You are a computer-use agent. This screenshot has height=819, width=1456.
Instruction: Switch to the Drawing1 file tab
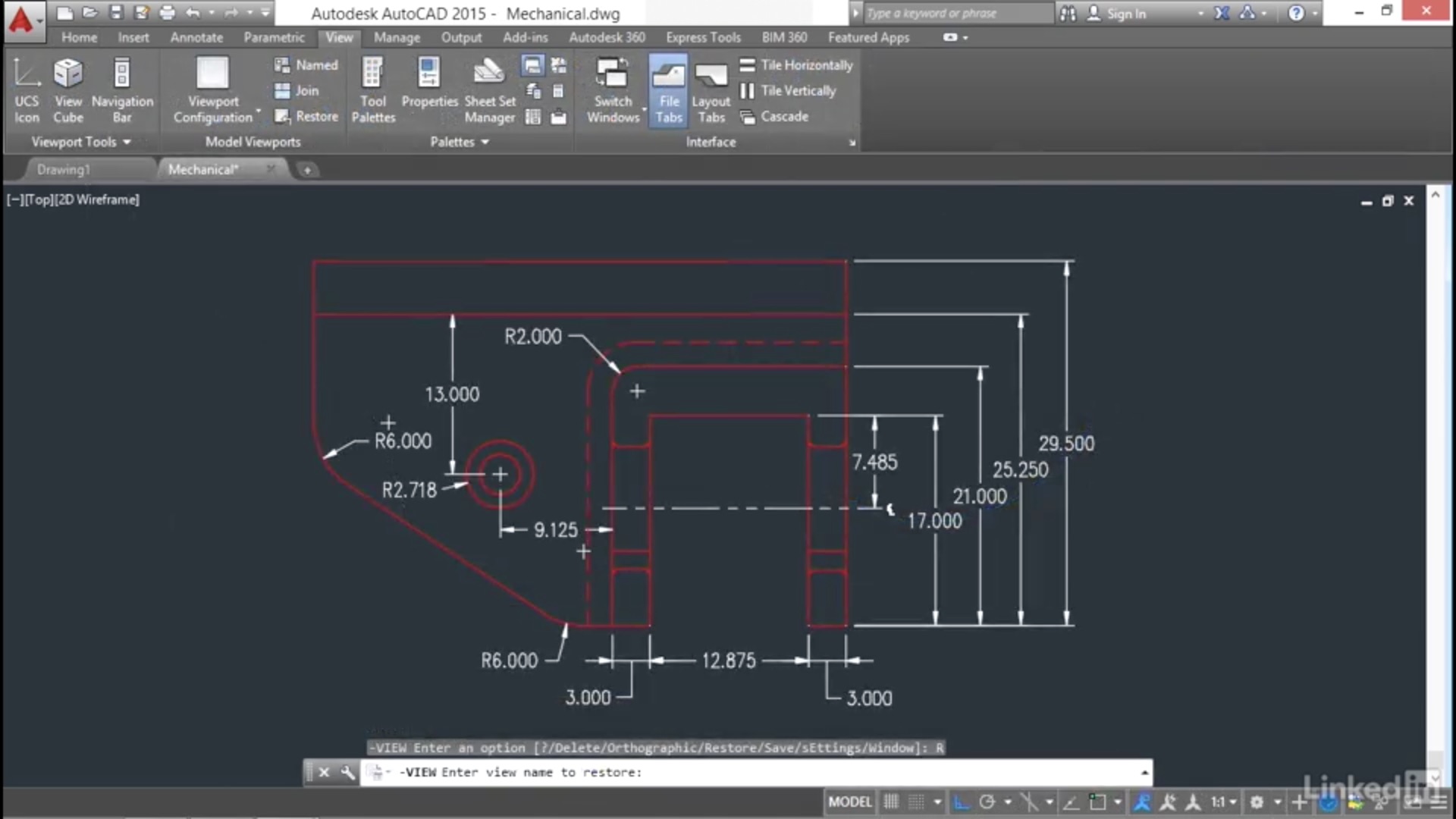tap(64, 169)
